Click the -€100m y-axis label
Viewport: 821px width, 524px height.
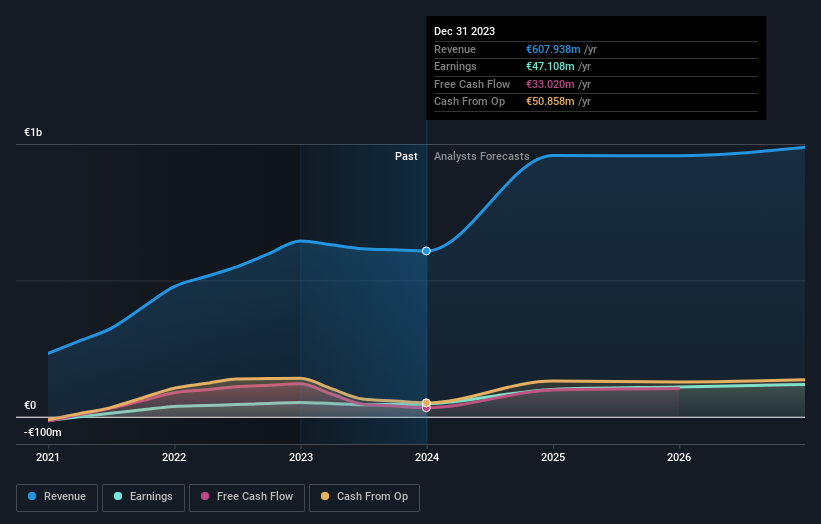coord(42,432)
